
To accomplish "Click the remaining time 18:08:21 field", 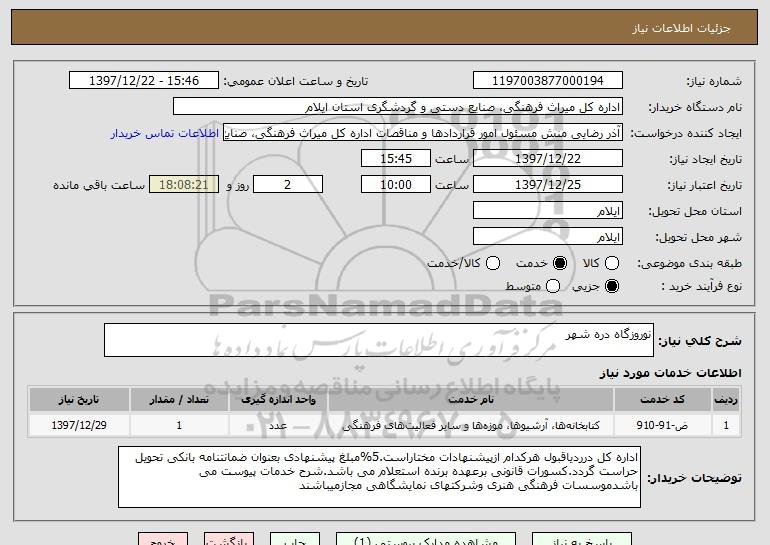I will pos(184,185).
